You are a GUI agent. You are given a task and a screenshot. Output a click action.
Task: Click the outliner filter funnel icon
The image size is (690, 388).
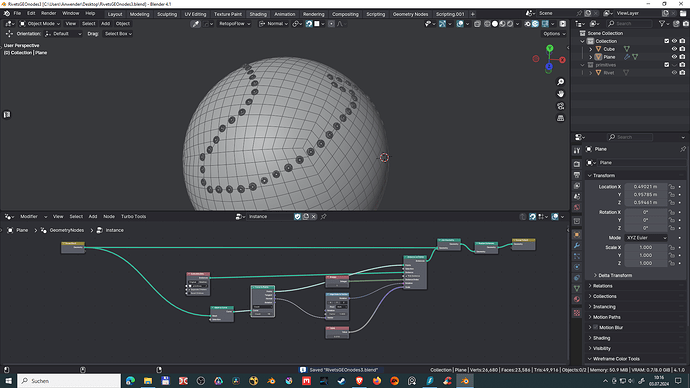coord(662,24)
